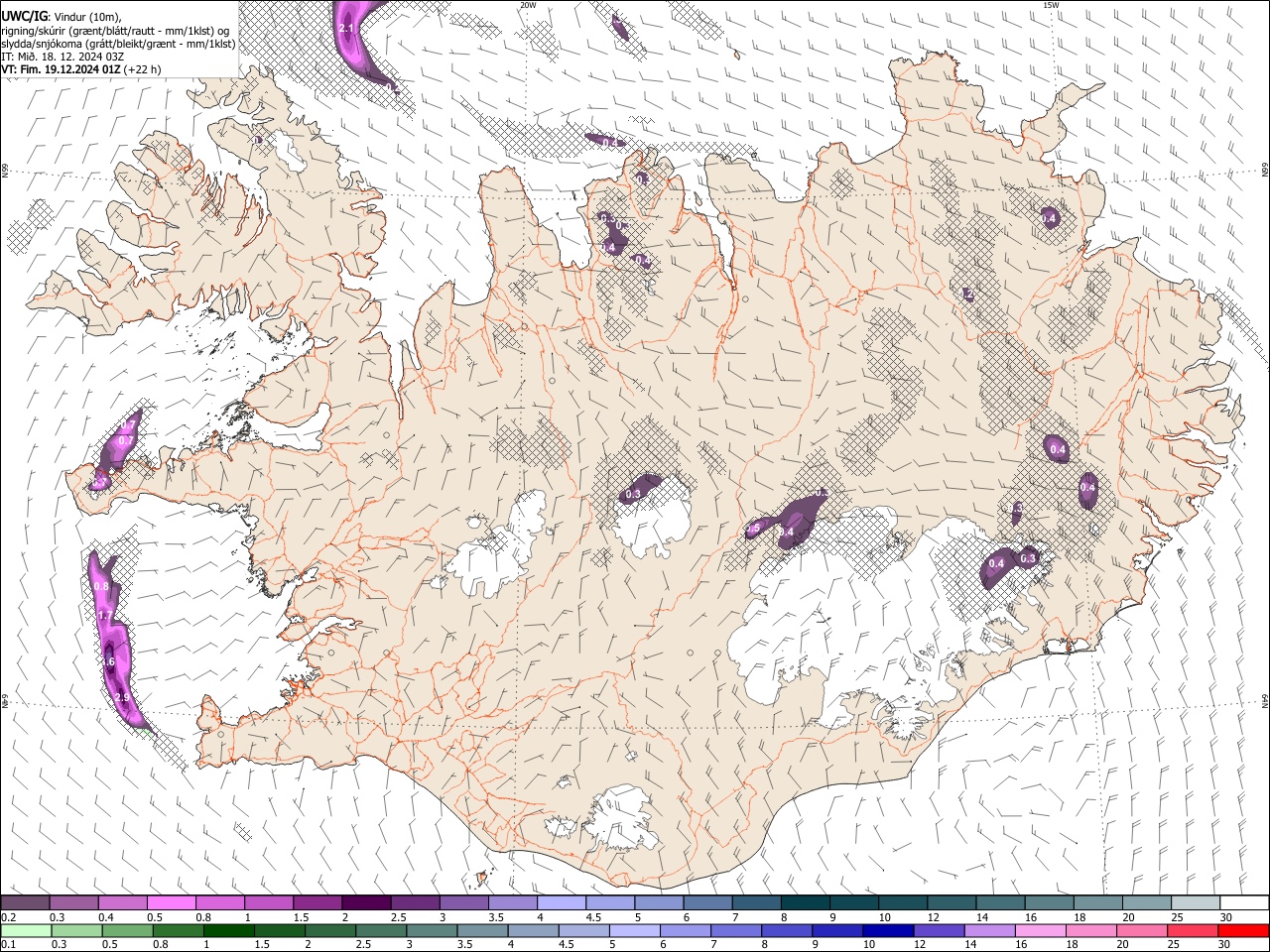Screen dimensions: 1270x952
Task: Click the bright magenta 0.5–0.8 upper legend swatch
Action: 171,903
